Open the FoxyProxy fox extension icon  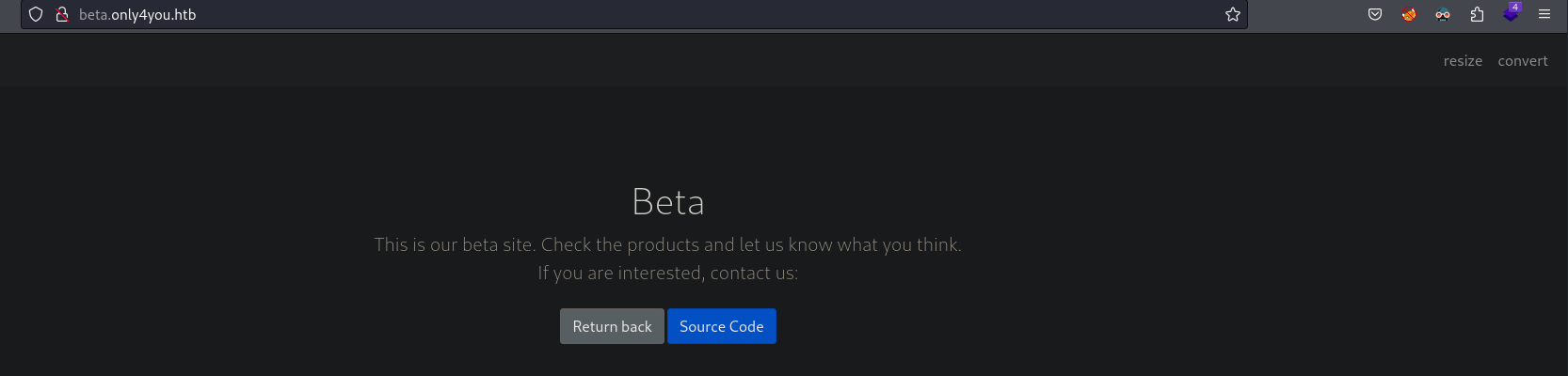coord(1409,14)
